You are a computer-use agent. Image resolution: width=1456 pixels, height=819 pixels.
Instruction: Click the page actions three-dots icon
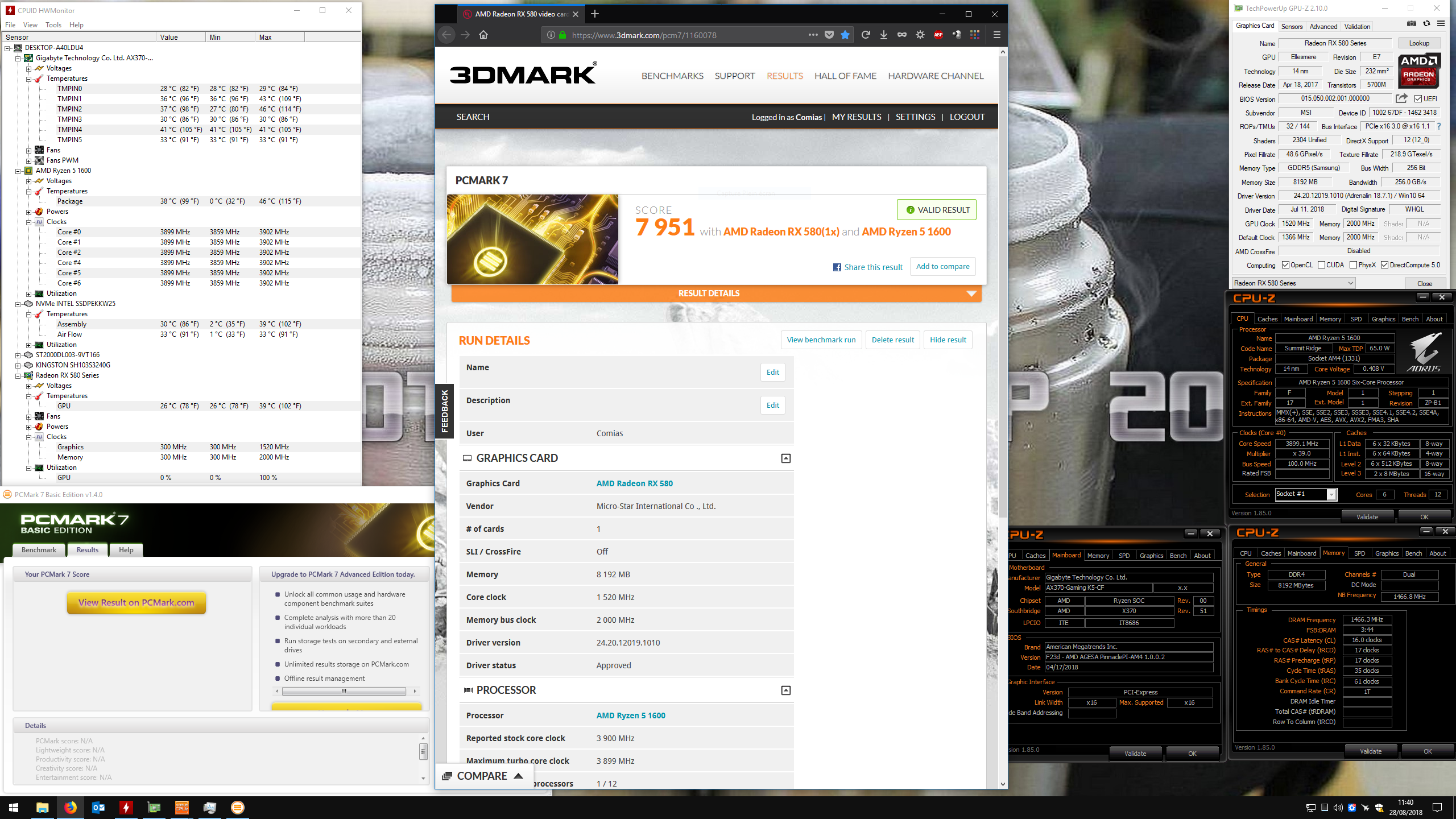pyautogui.click(x=813, y=35)
